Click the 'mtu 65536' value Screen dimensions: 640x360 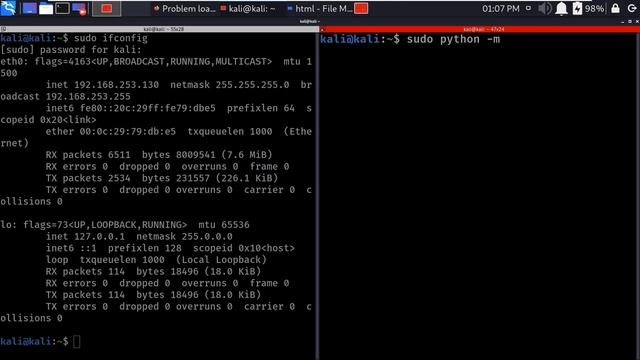pos(224,225)
